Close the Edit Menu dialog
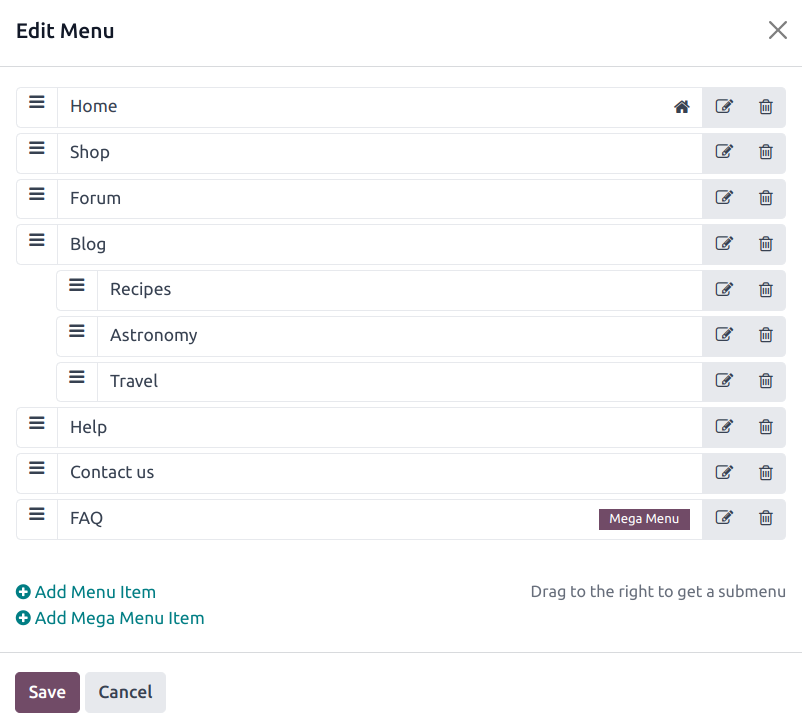This screenshot has width=802, height=719. click(777, 30)
